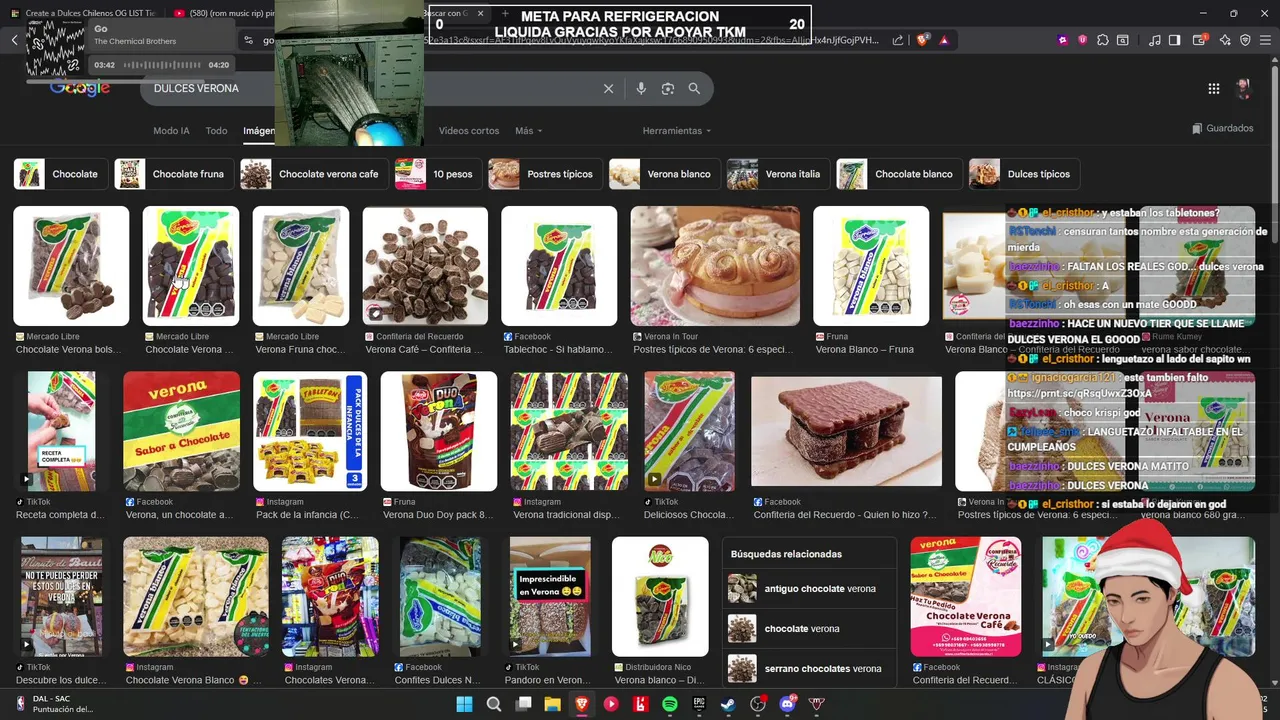Image resolution: width=1280 pixels, height=720 pixels.
Task: Click the Brave Rewards triangle icon
Action: pos(944,40)
